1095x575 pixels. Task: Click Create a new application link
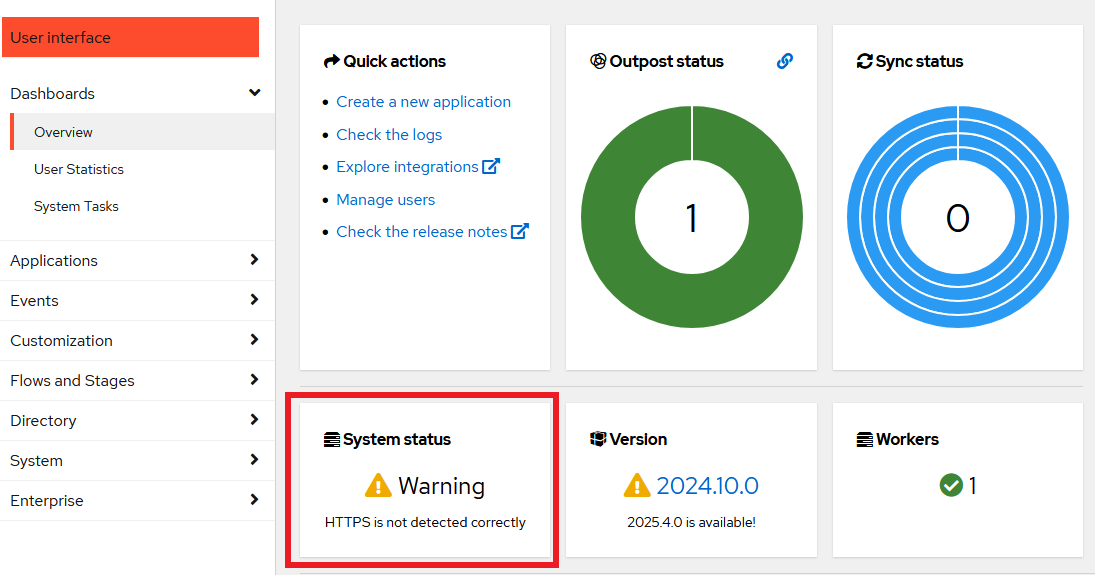[423, 102]
